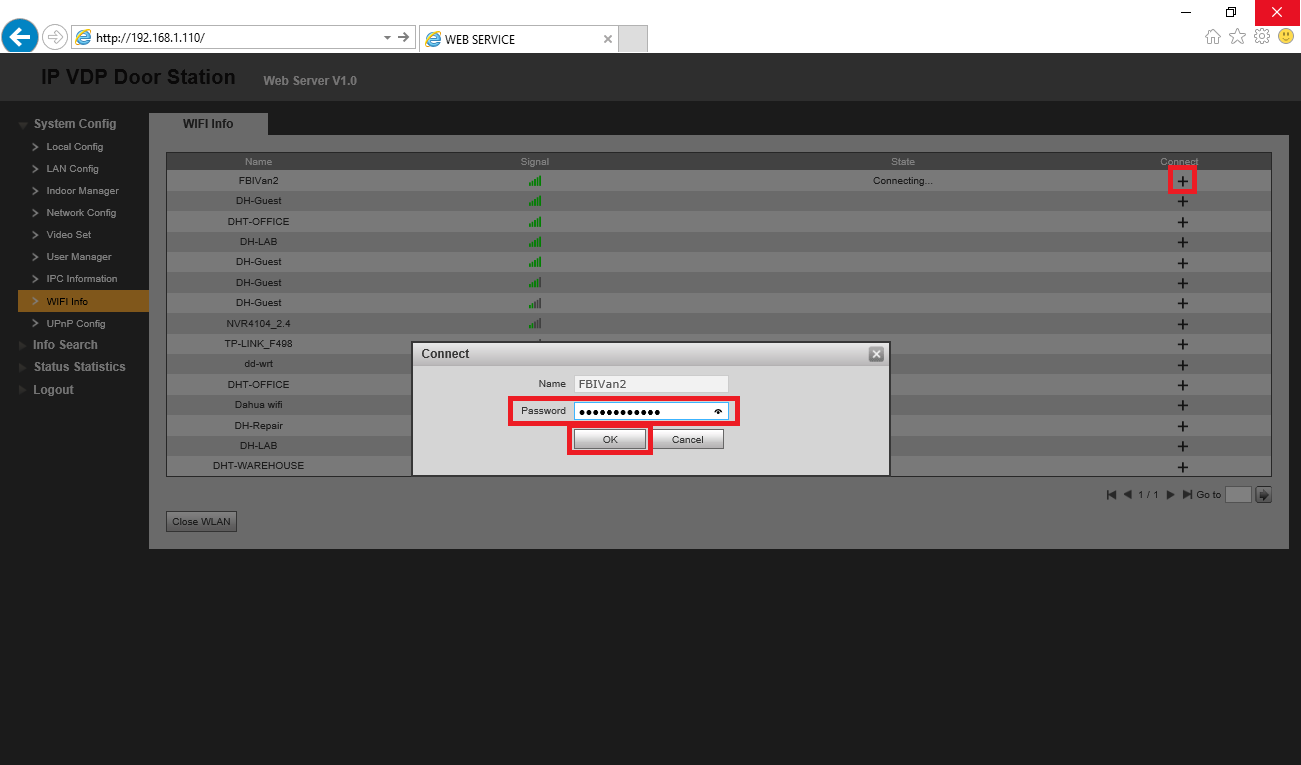Viewport: 1301px width, 765px height.
Task: Select the WIFI Info tab
Action: [x=208, y=124]
